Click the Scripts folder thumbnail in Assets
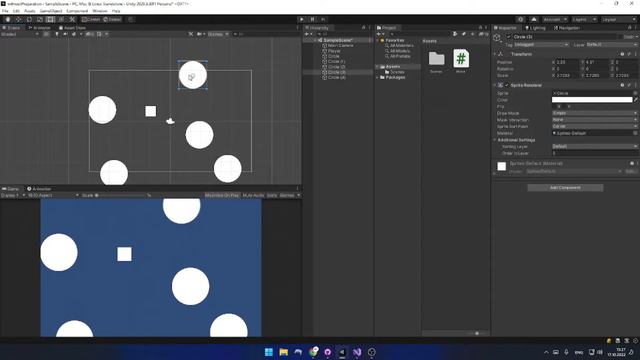Viewport: 640px width, 360px height. 436,59
